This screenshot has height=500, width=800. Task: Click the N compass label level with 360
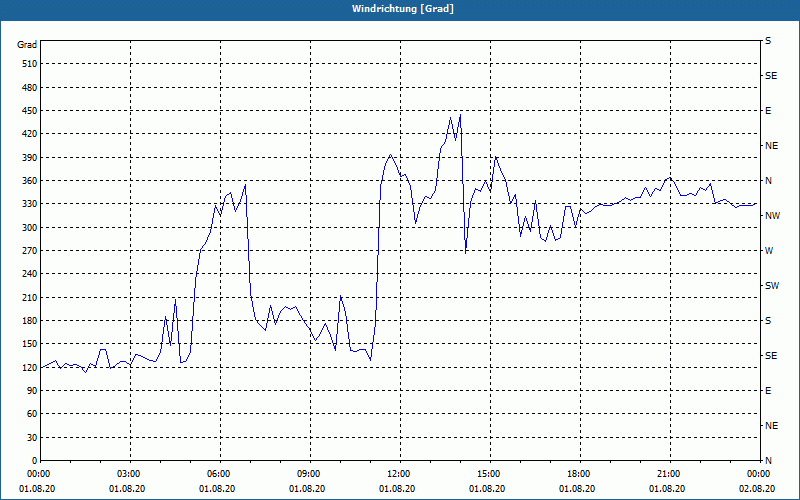[768, 181]
